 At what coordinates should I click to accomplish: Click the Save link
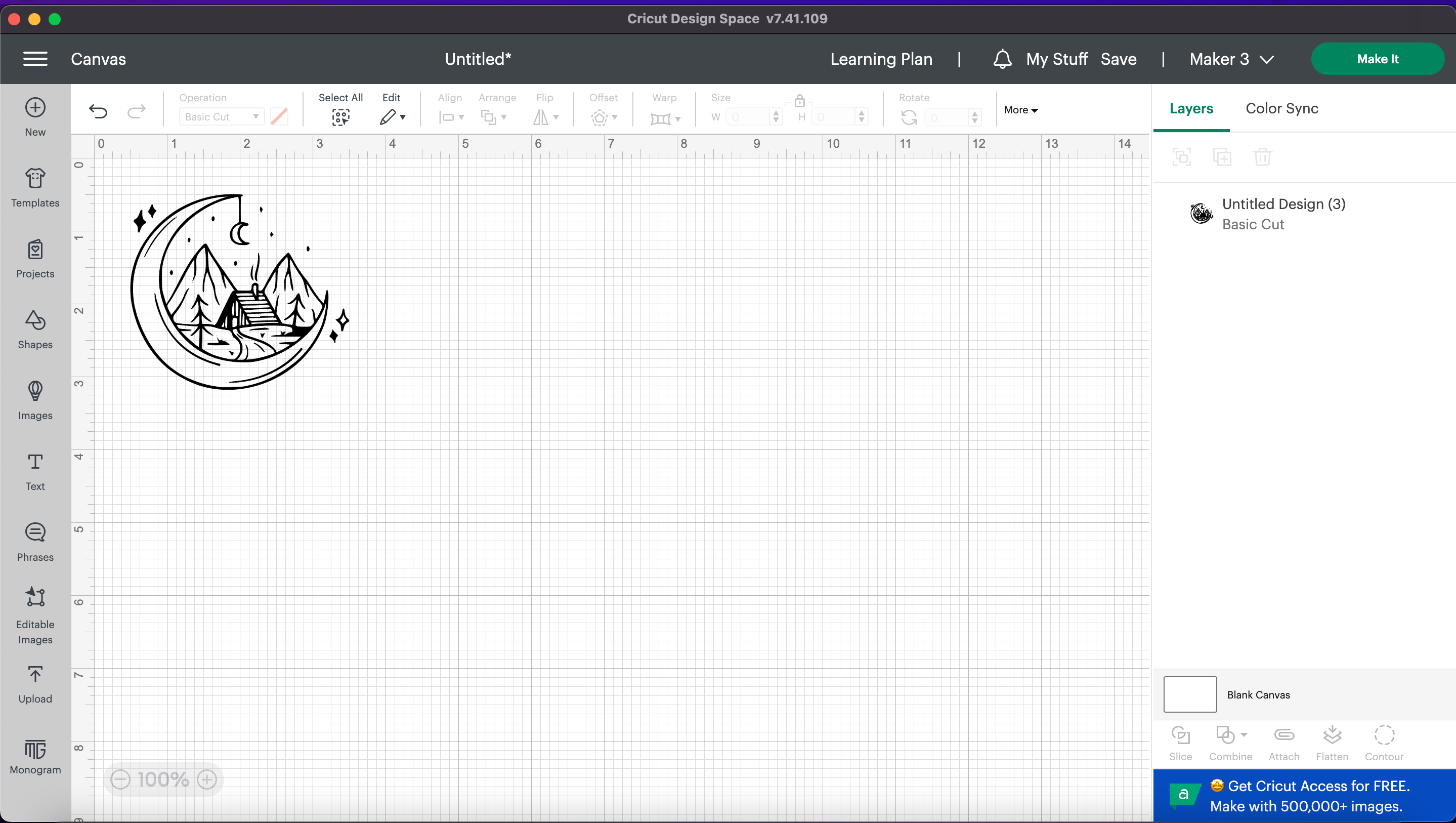(x=1119, y=59)
